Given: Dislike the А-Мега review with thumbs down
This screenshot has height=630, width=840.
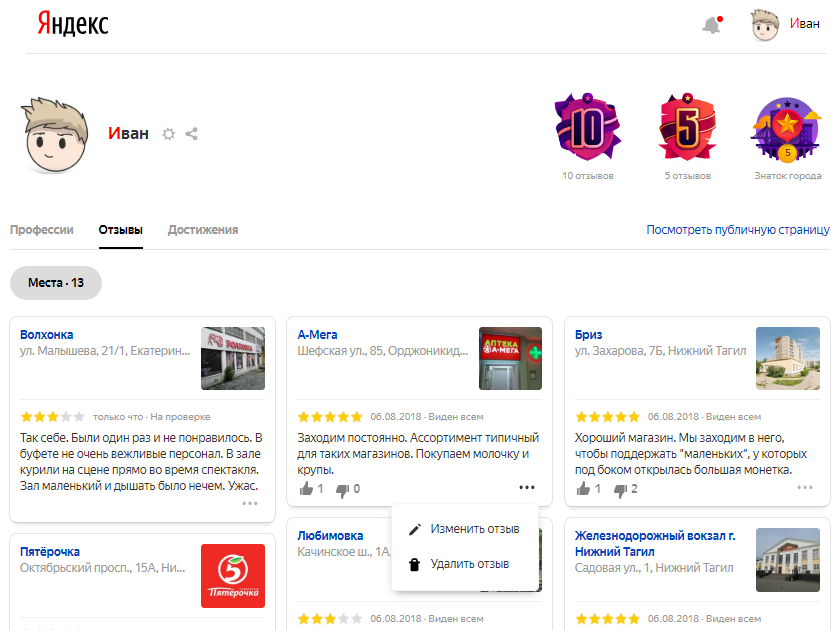Looking at the screenshot, I should point(342,490).
